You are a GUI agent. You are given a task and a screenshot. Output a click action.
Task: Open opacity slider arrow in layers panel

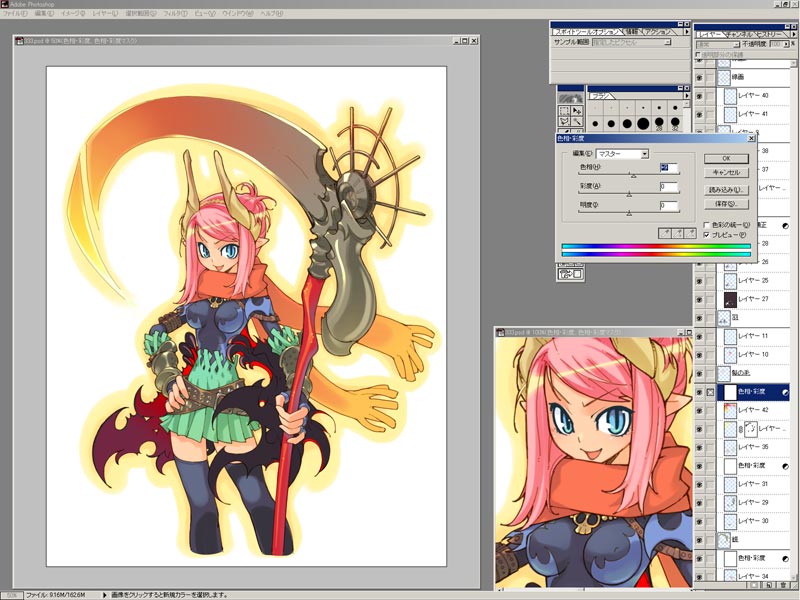click(x=785, y=44)
